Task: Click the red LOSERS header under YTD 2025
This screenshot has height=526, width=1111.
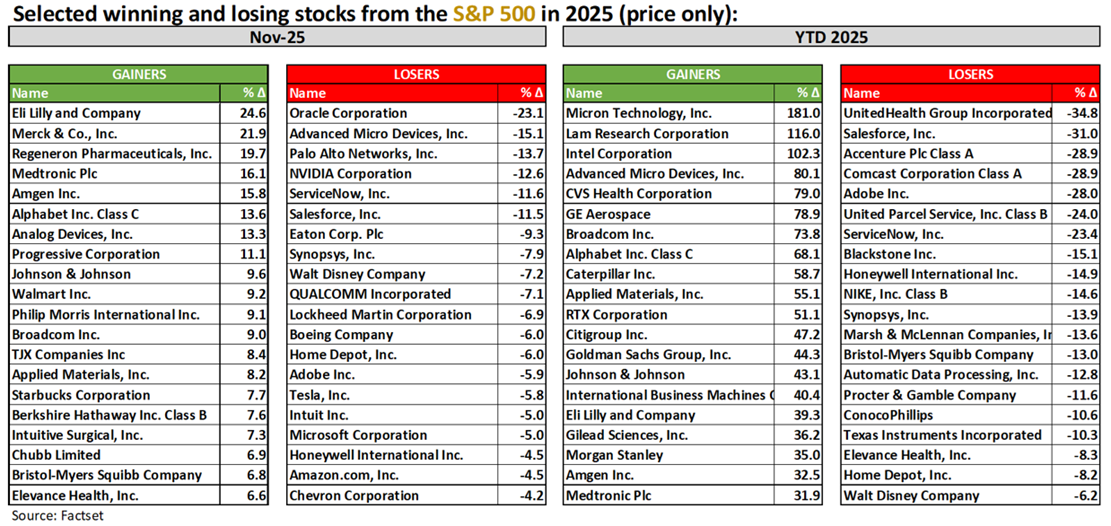Action: pyautogui.click(x=971, y=74)
